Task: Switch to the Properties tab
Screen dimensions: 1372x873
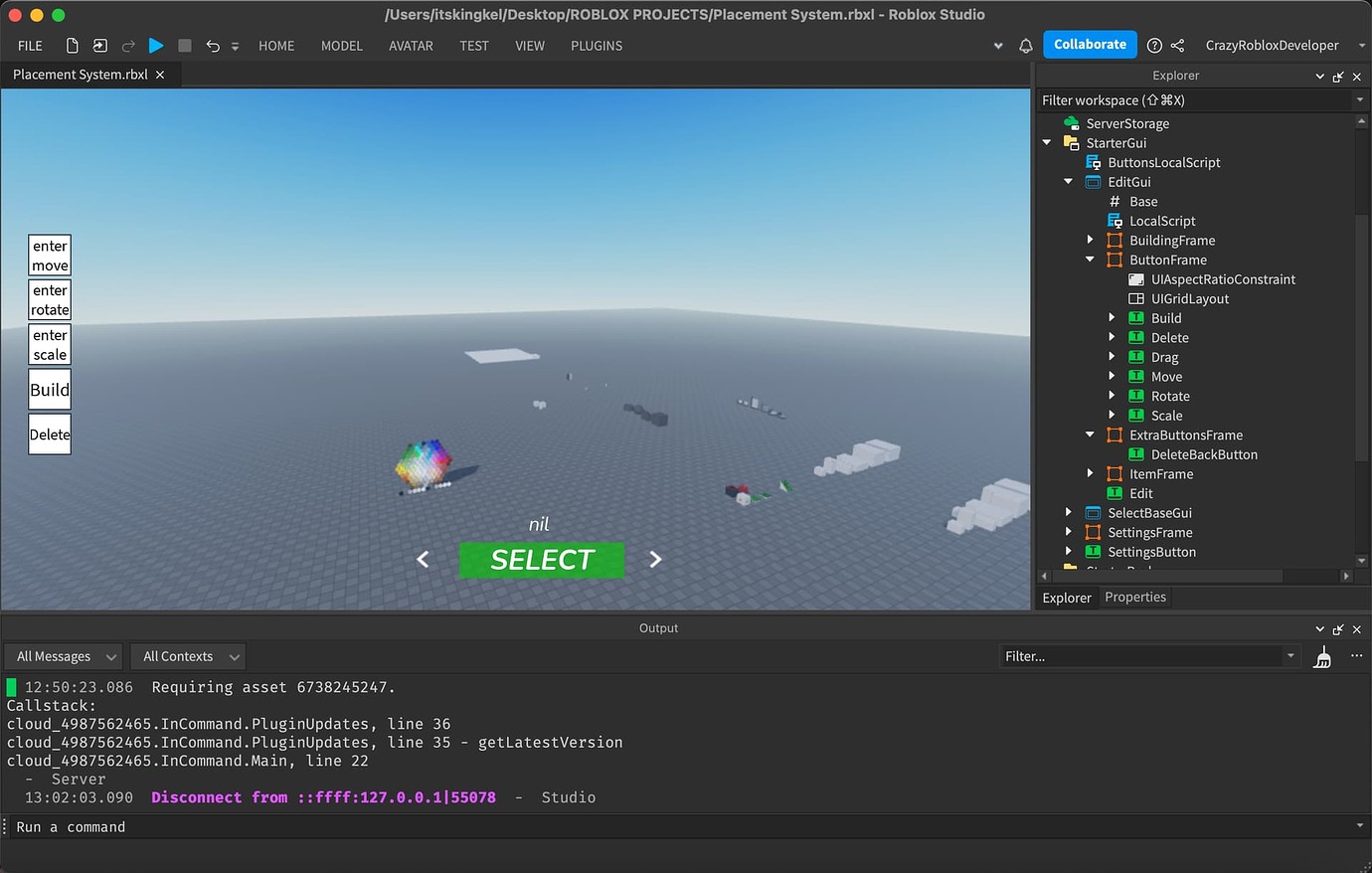Action: 1134,597
